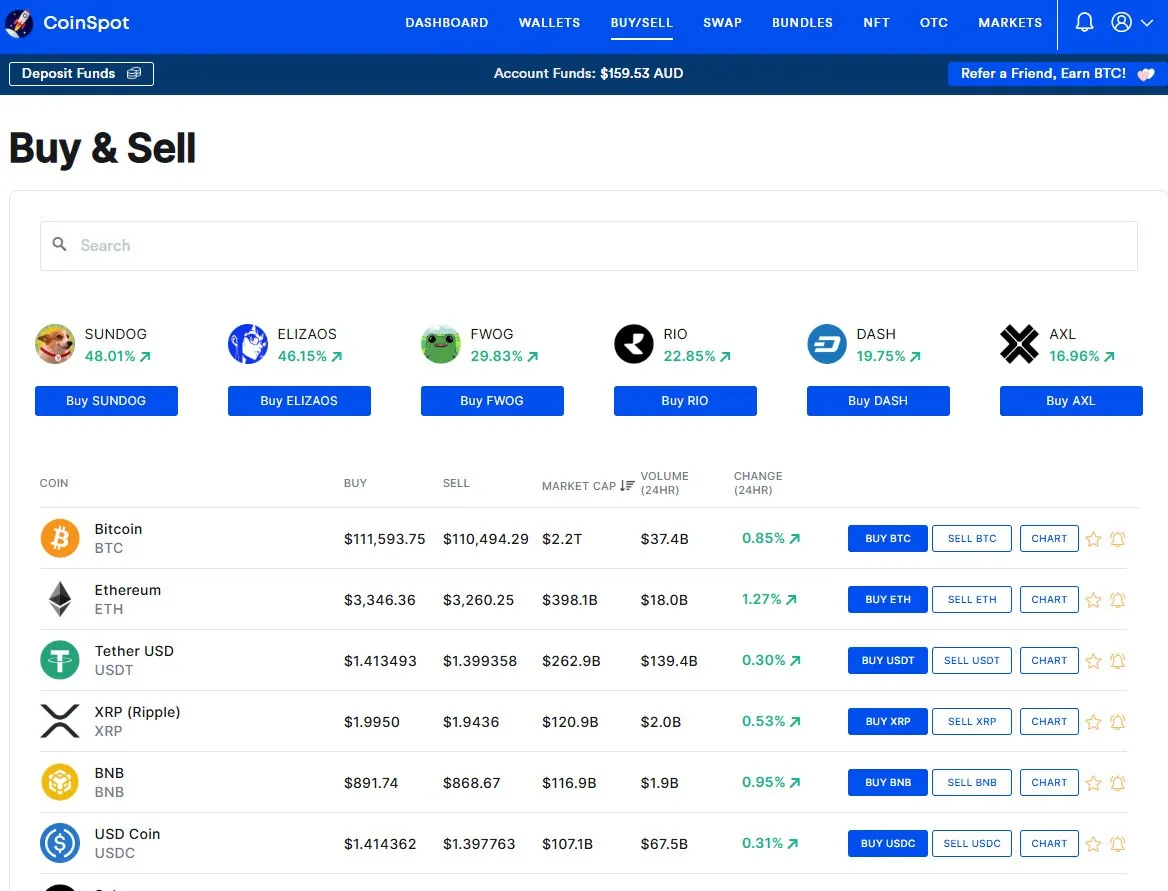Set a price alert bell for USDT
The image size is (1168, 891).
(x=1117, y=661)
